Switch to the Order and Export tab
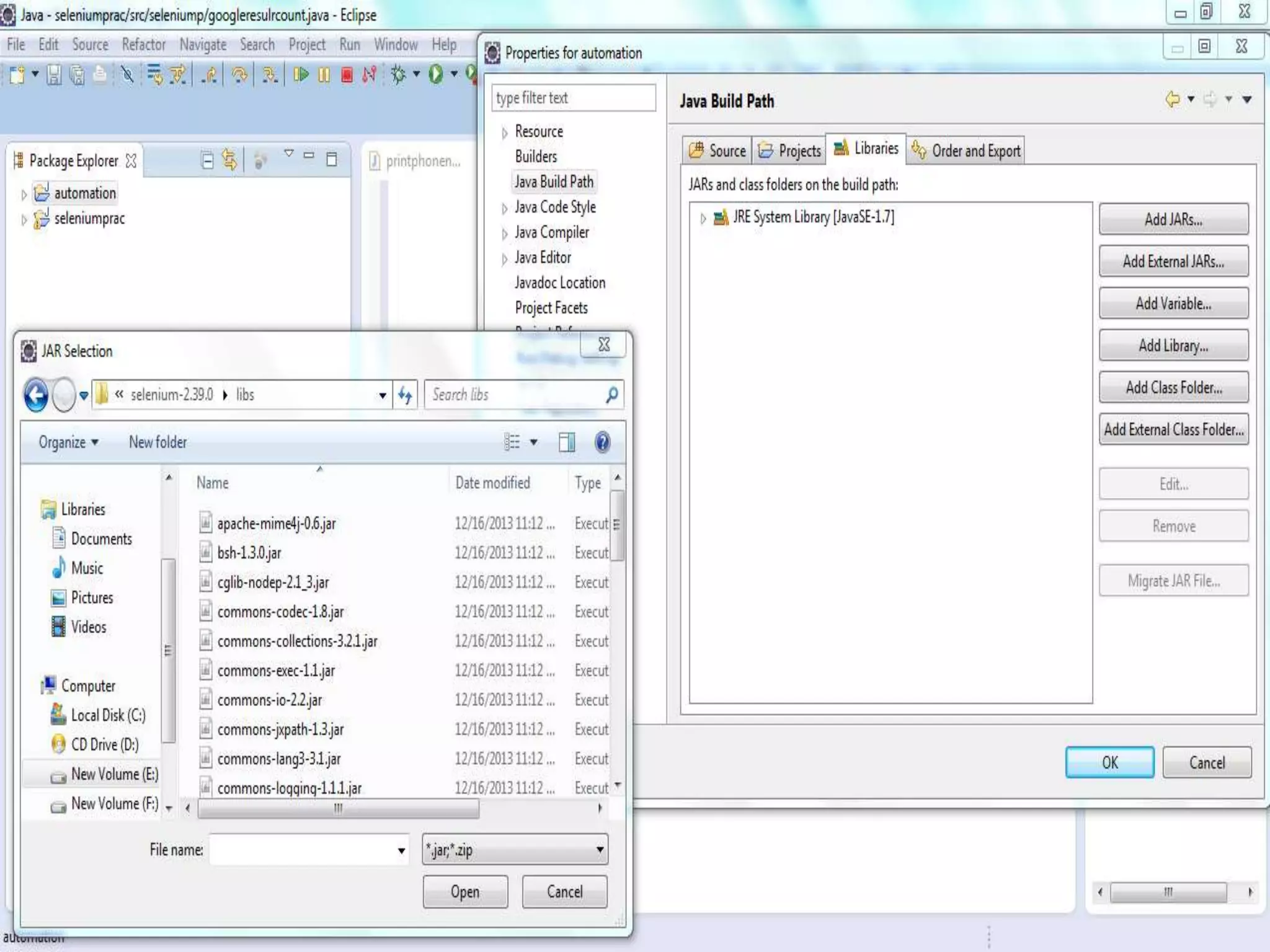 click(x=966, y=151)
